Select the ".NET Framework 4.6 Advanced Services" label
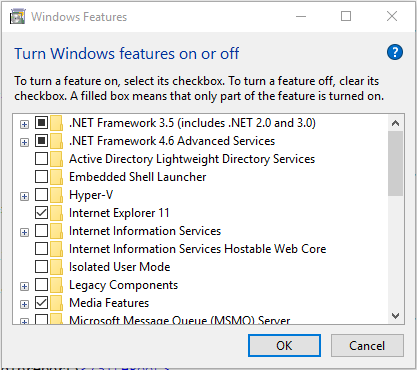Screen dimensions: 417x370 [172, 141]
